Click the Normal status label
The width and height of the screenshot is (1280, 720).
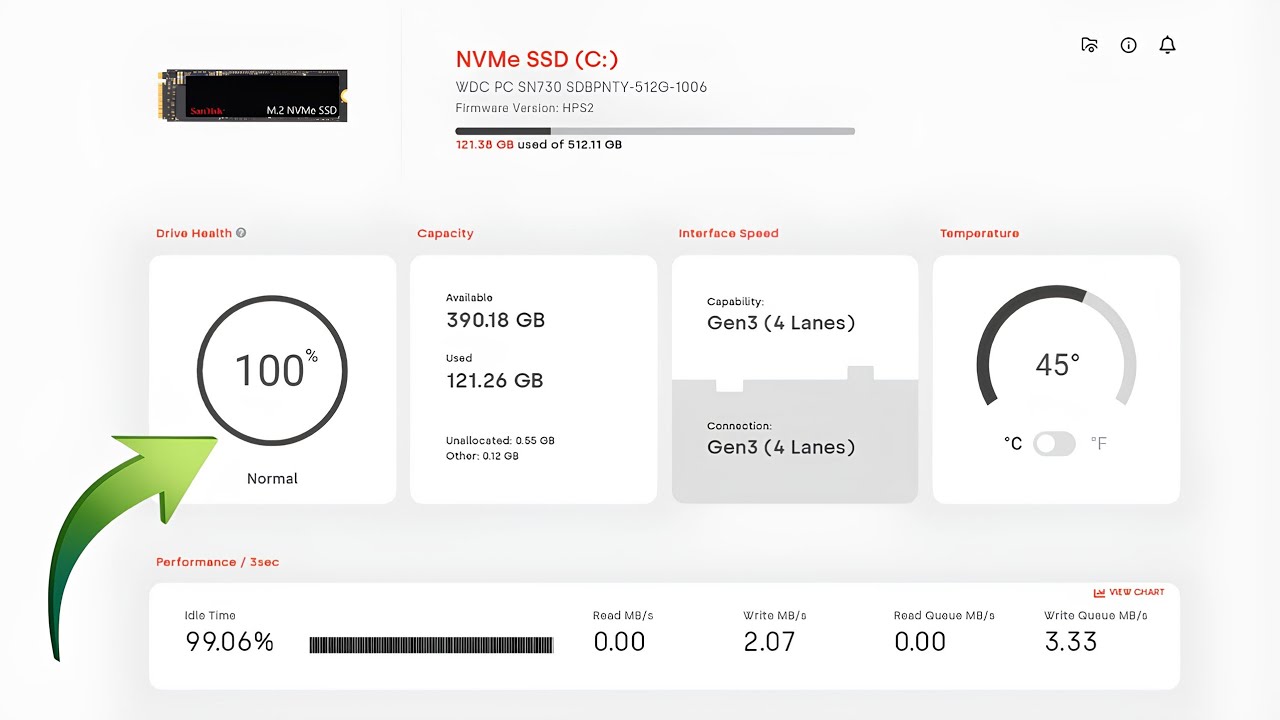[x=272, y=478]
